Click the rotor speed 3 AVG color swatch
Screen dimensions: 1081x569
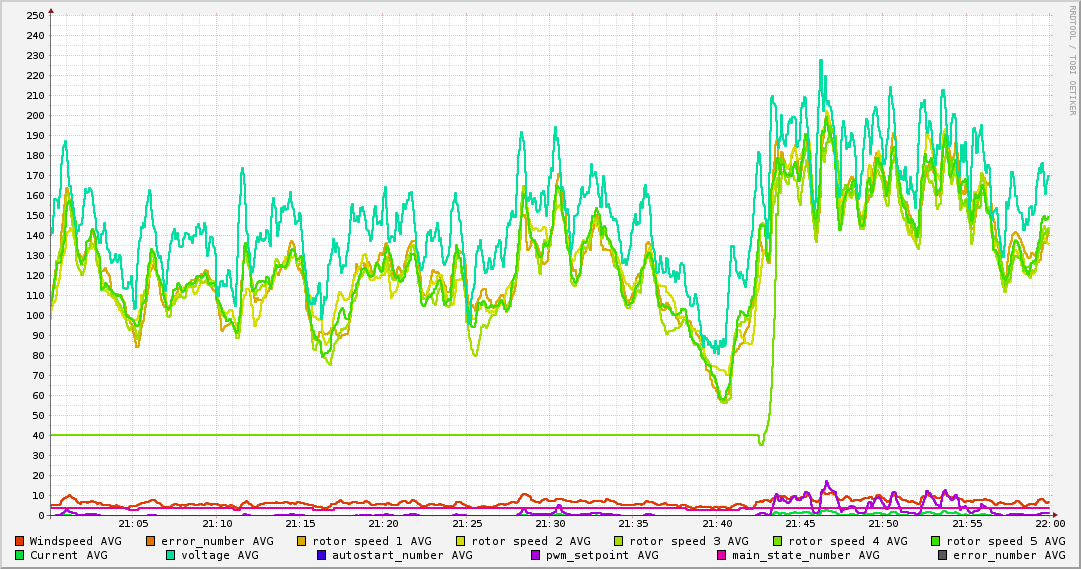click(x=619, y=541)
